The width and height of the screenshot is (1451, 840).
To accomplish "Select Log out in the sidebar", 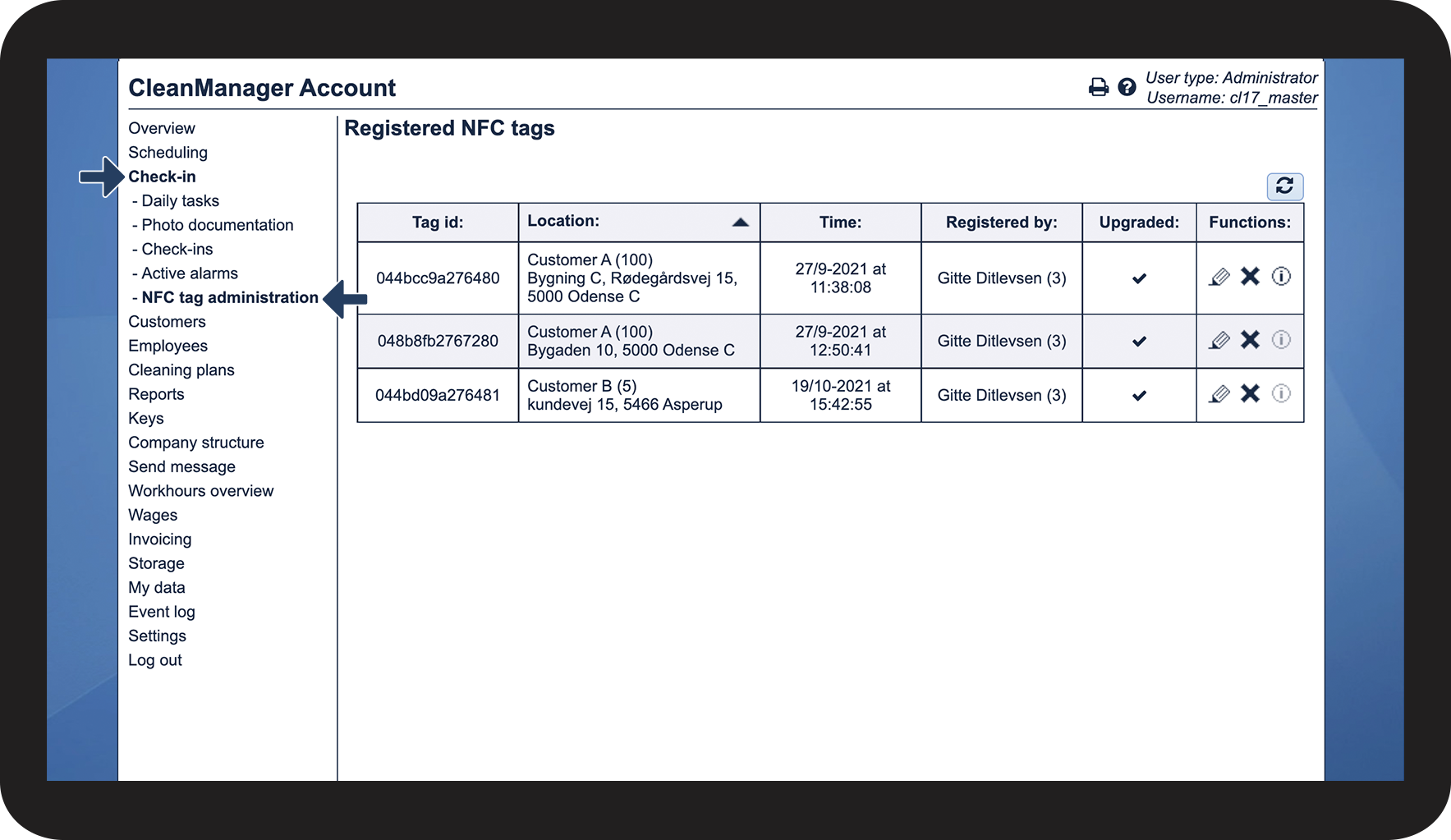I will click(155, 660).
